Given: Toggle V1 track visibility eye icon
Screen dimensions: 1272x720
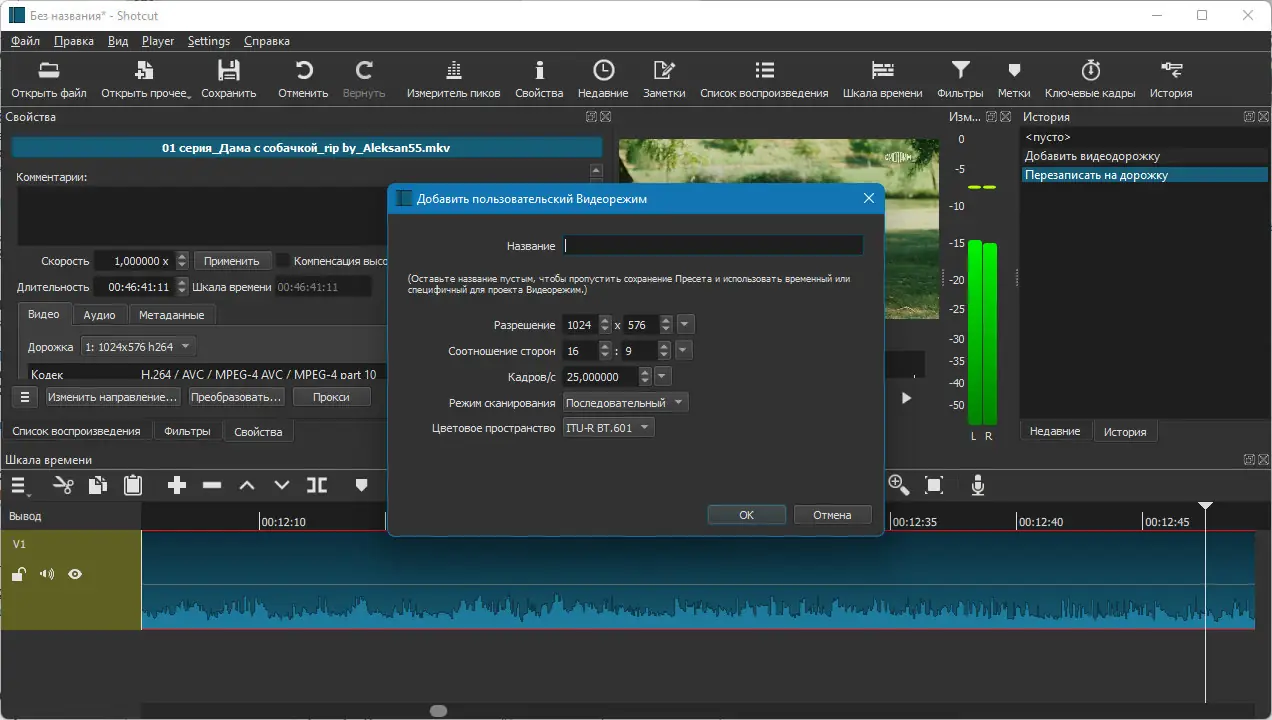Looking at the screenshot, I should (75, 574).
